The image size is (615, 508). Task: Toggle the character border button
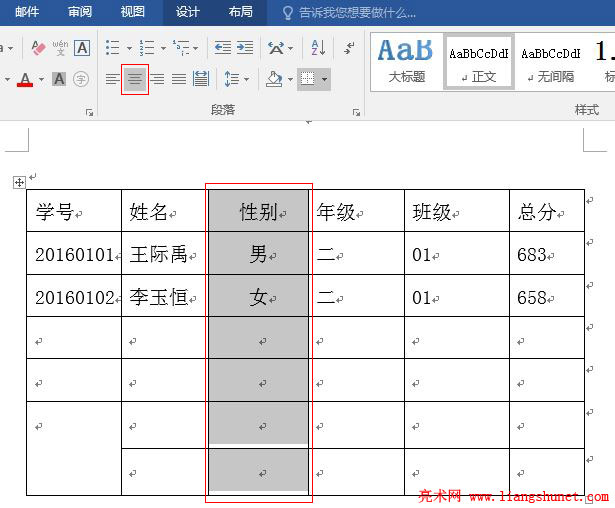82,48
